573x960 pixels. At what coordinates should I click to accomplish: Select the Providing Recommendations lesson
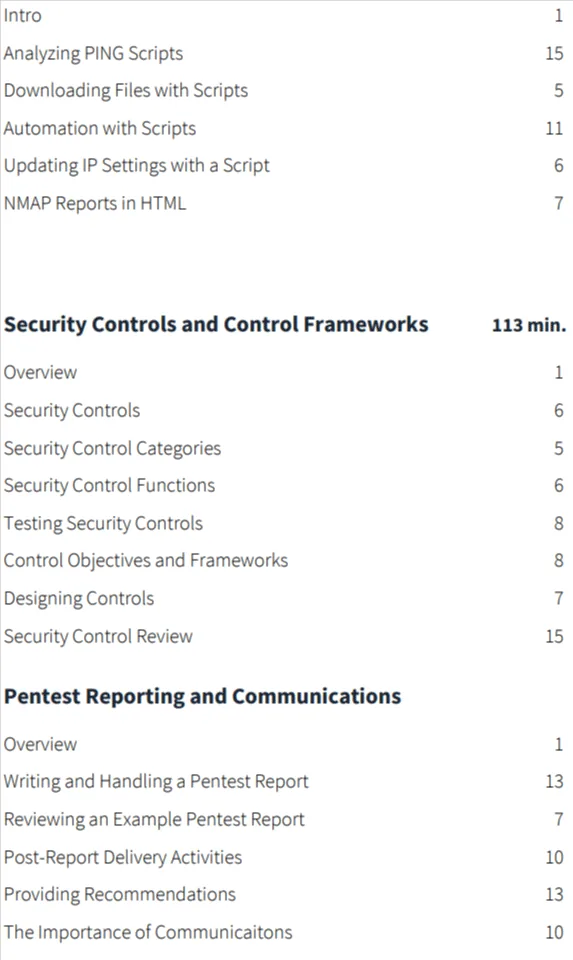tap(120, 894)
